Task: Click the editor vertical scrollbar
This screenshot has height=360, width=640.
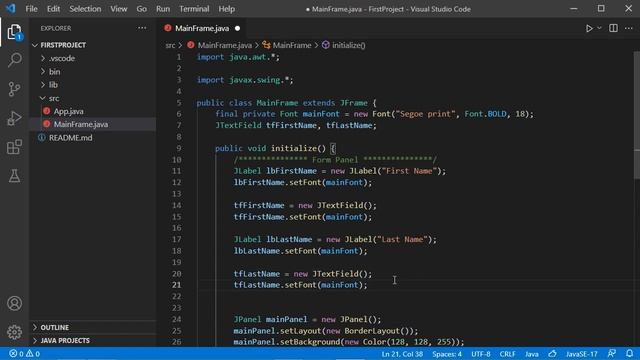Action: (637, 116)
